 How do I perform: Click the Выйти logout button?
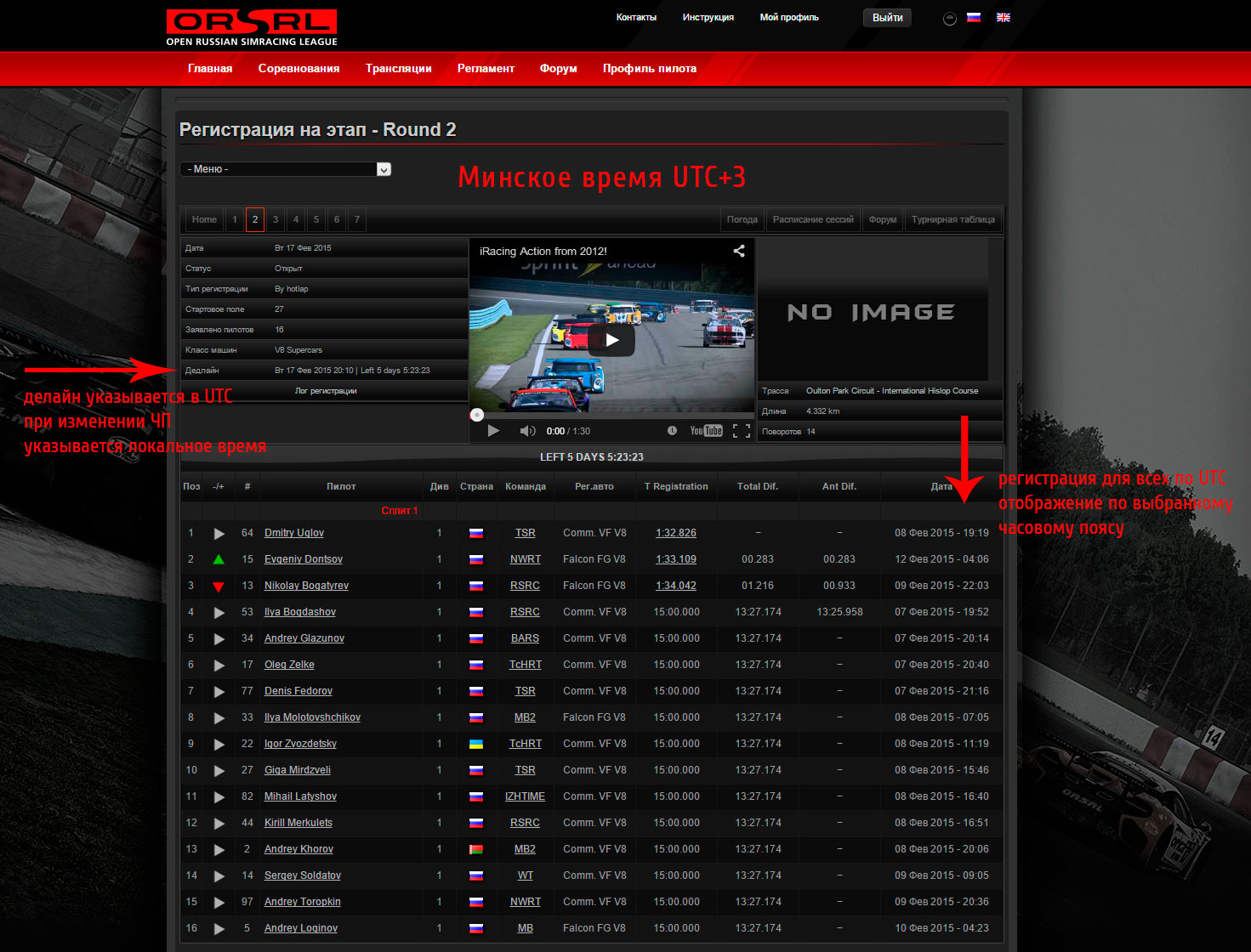tap(887, 18)
